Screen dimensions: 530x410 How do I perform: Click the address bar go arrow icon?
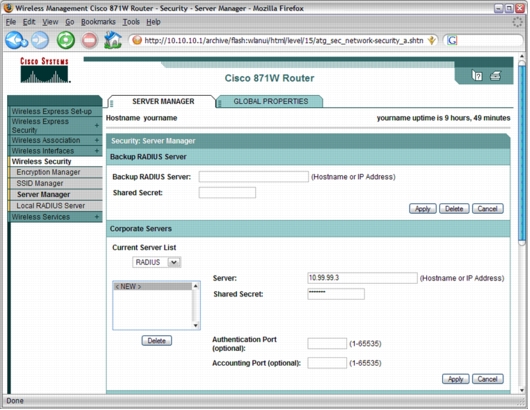[431, 41]
